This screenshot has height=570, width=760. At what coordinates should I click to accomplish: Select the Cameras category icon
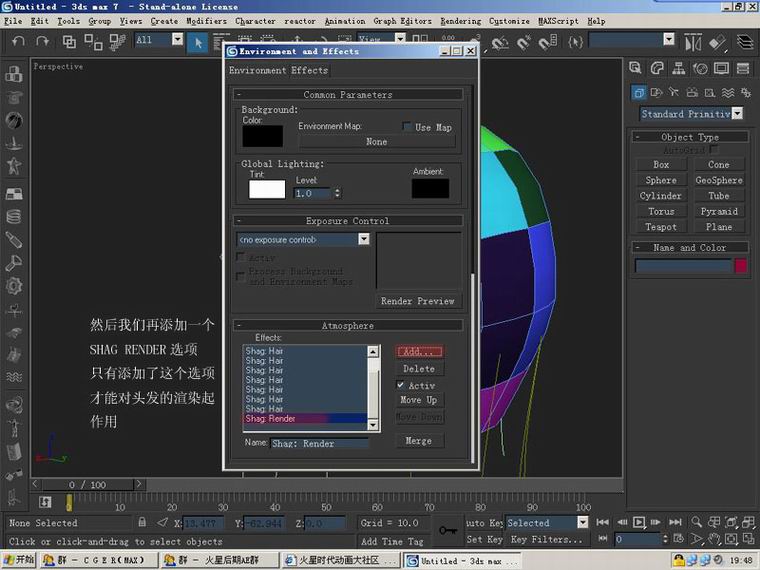tap(692, 92)
